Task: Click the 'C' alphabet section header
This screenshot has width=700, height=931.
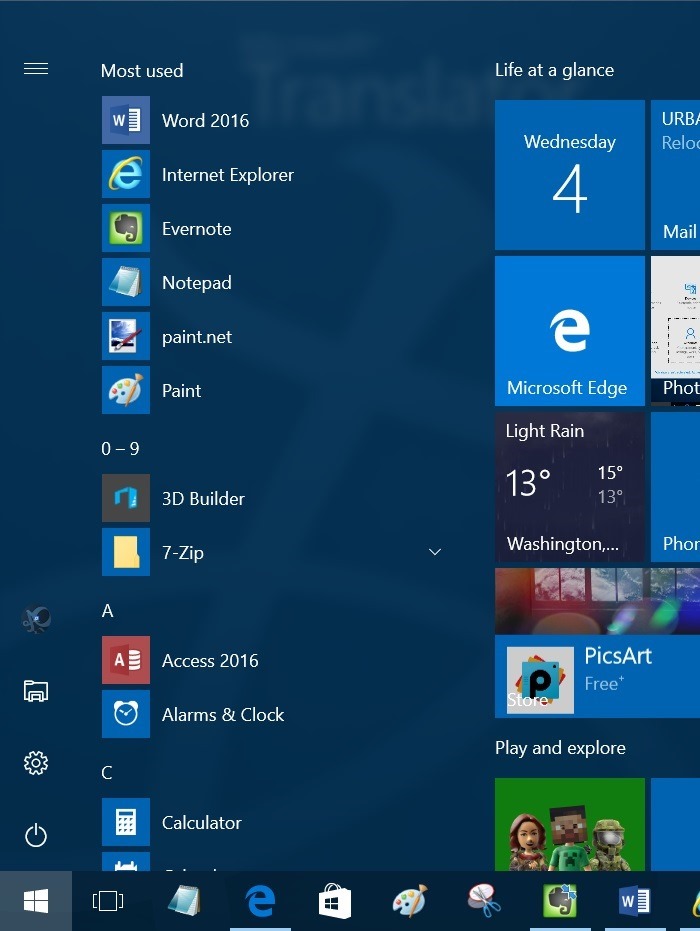Action: pyautogui.click(x=107, y=772)
